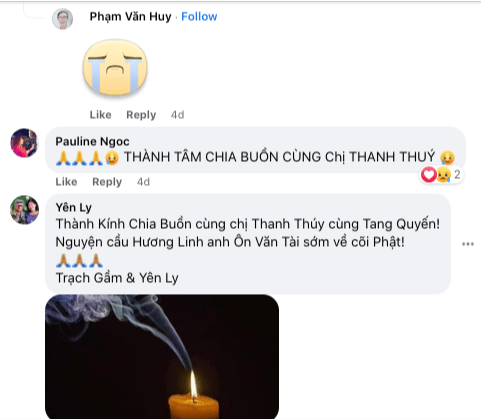Show reaction count 2 on Pauline's comment
The image size is (481, 419).
(457, 174)
